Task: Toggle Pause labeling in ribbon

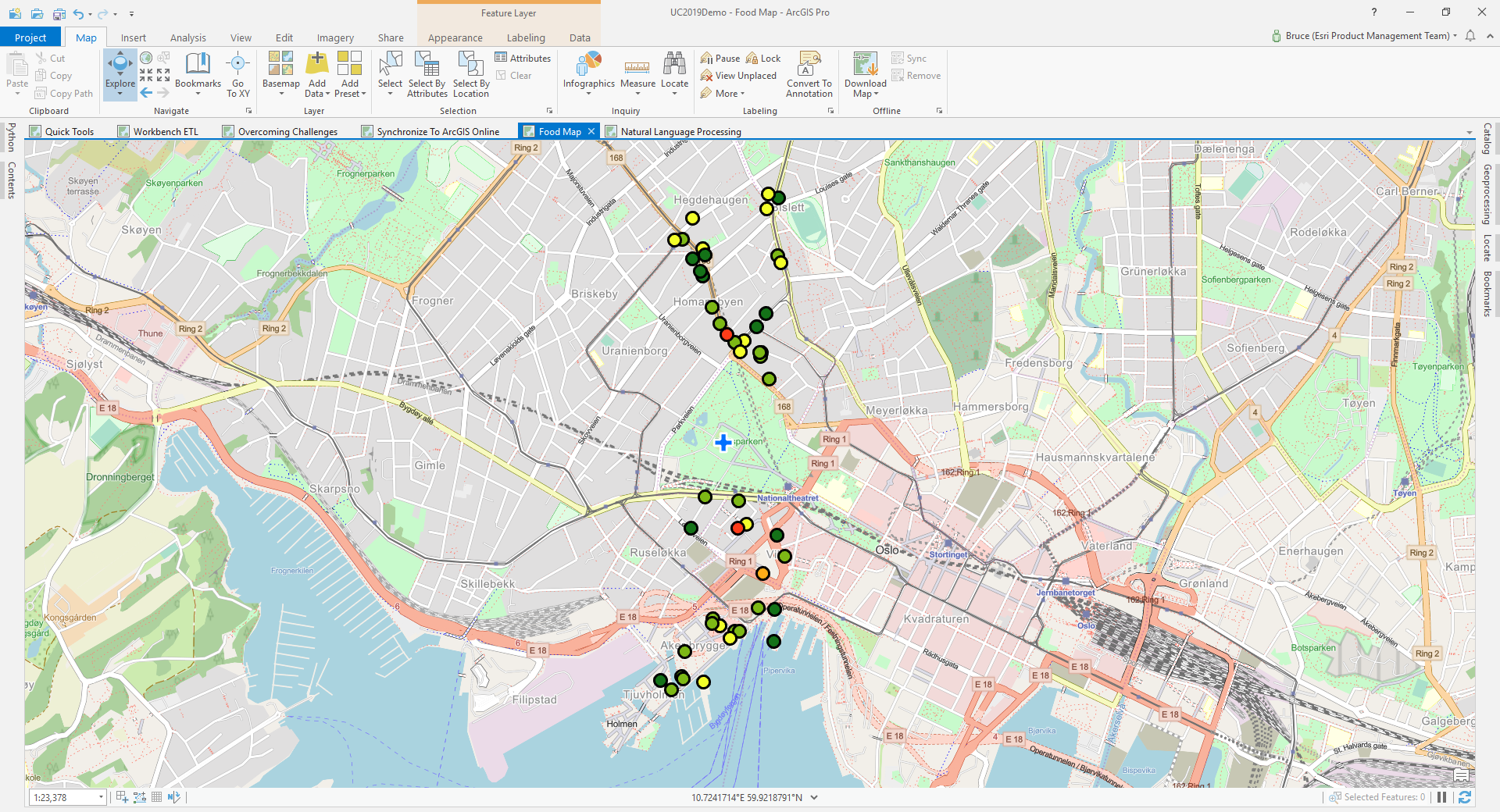Action: [x=720, y=59]
